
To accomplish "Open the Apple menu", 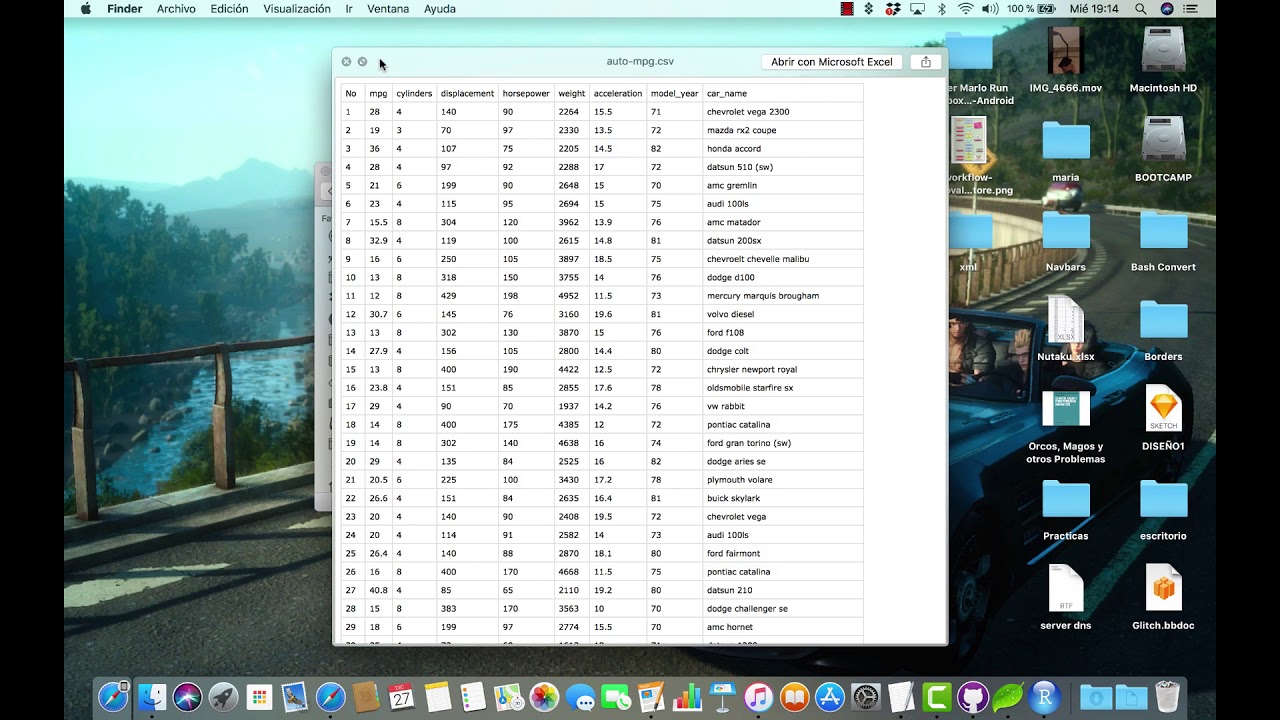I will (x=85, y=9).
